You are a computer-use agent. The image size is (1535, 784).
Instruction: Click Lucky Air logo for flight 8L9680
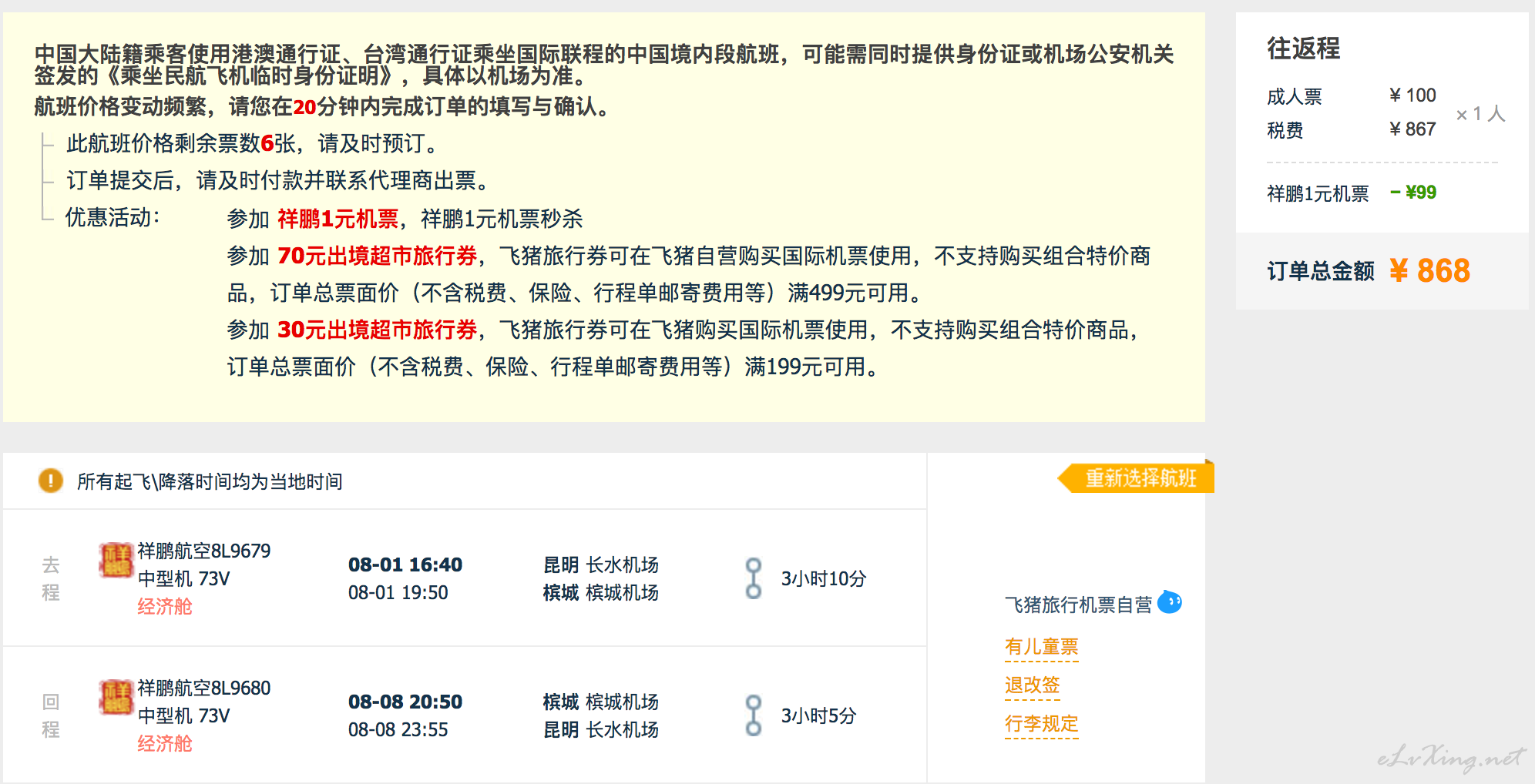point(116,697)
